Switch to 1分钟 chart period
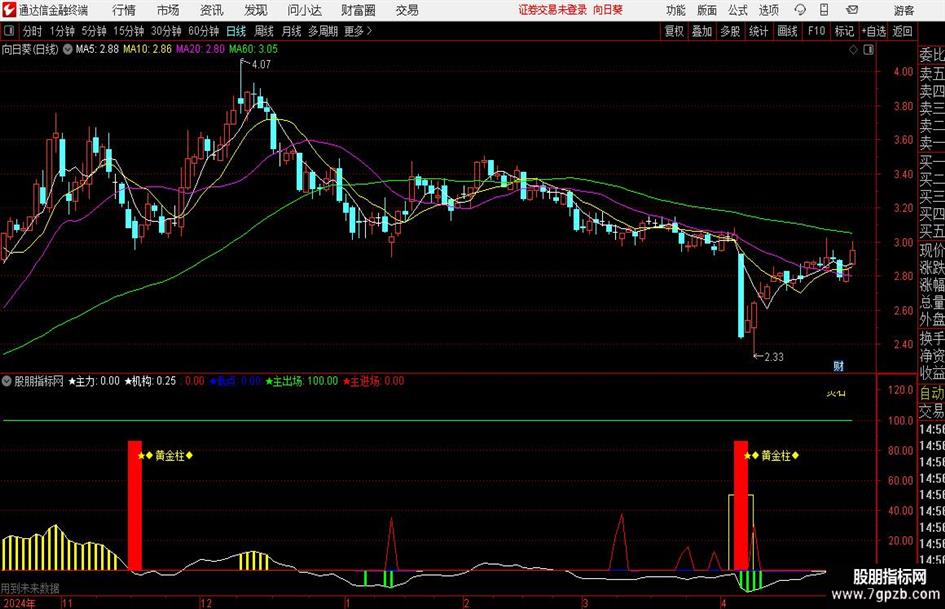945x609 pixels. (62, 31)
